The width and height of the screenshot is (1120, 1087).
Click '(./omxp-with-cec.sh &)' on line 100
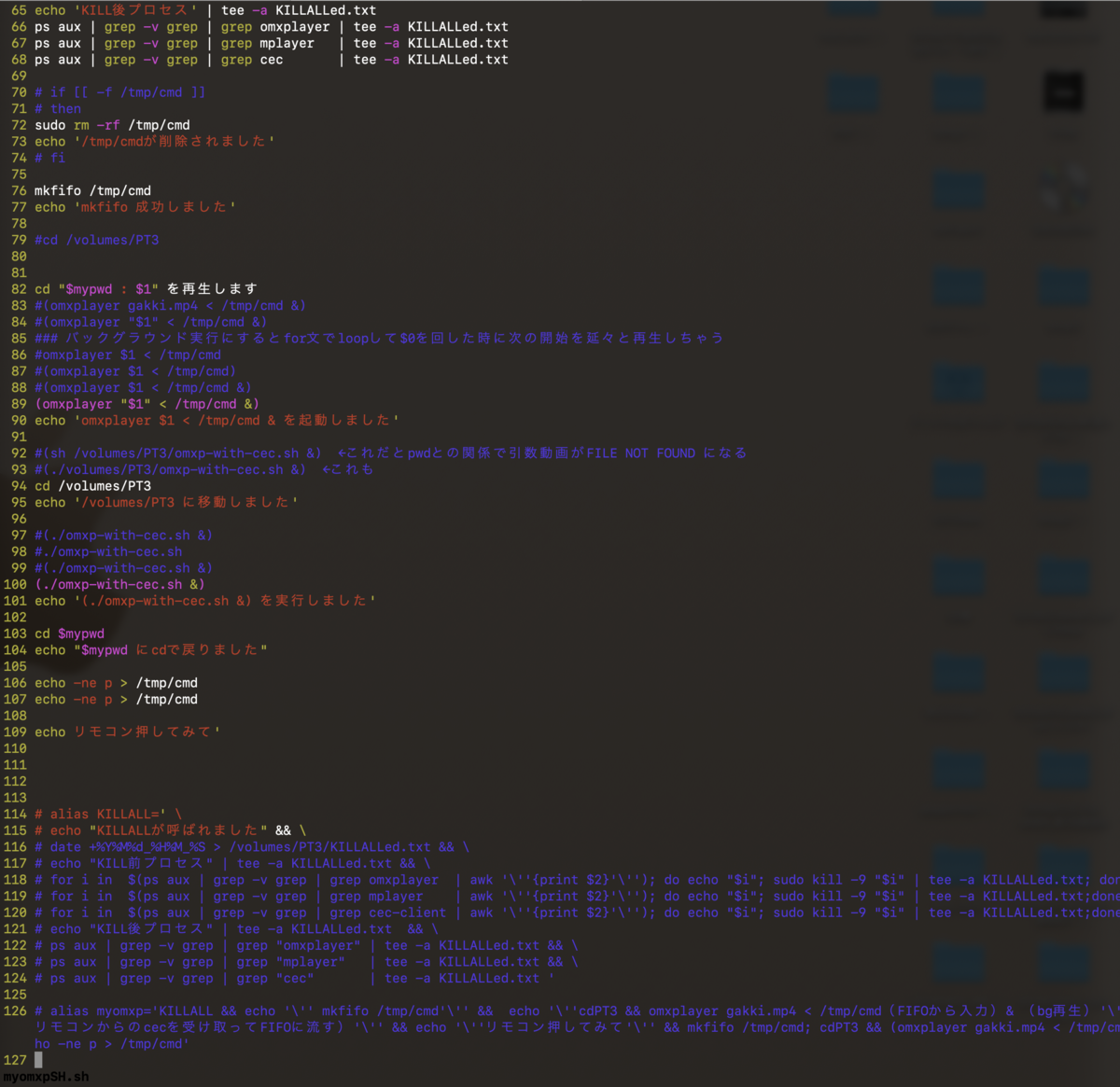[x=119, y=585]
